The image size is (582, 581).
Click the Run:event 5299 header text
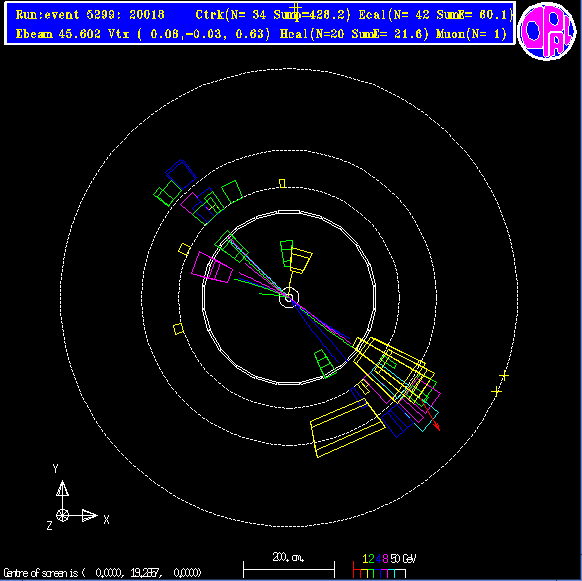[90, 15]
